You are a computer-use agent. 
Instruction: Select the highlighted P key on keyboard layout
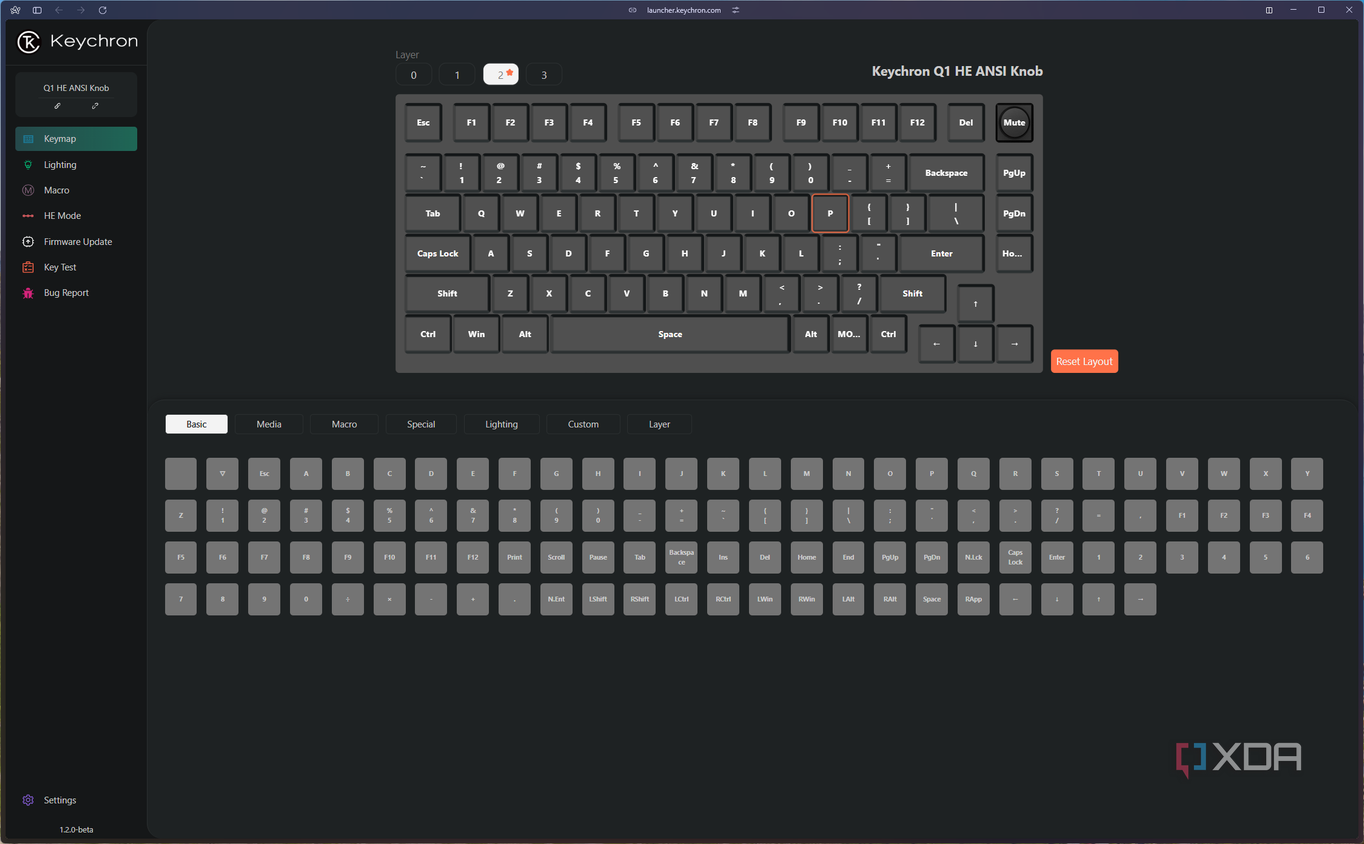point(830,213)
